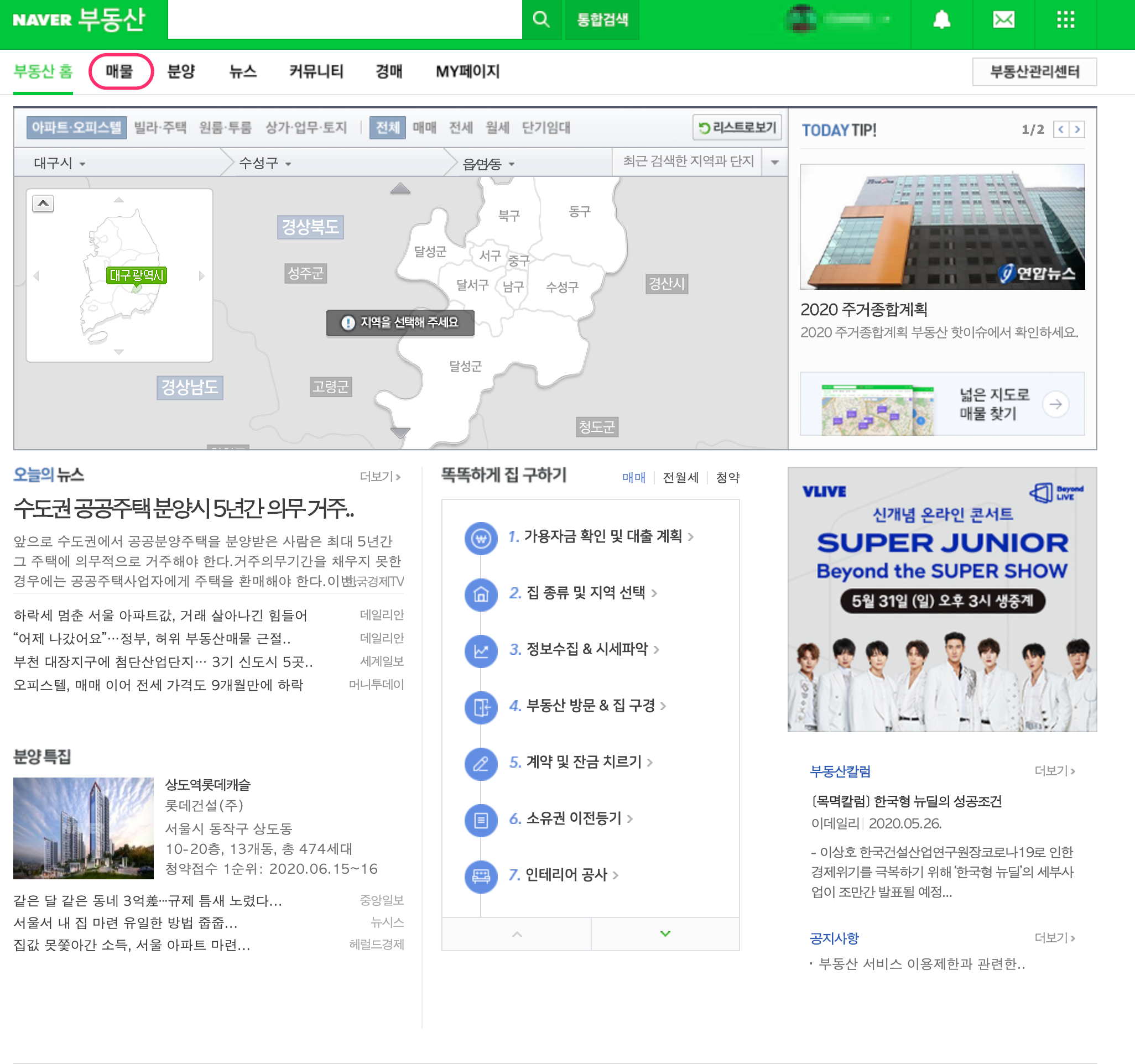
Task: Click the next arrow in TODAY TIP
Action: pos(1077,129)
